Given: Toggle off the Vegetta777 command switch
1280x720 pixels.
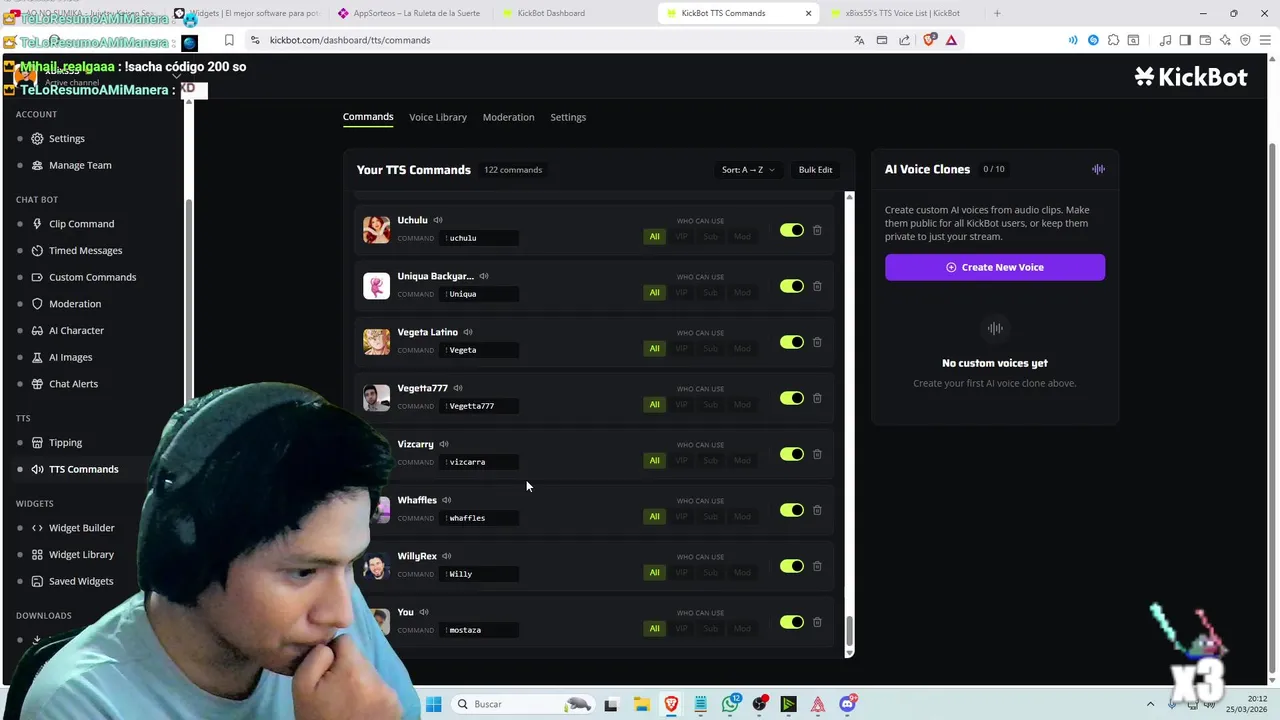Looking at the screenshot, I should tap(792, 398).
